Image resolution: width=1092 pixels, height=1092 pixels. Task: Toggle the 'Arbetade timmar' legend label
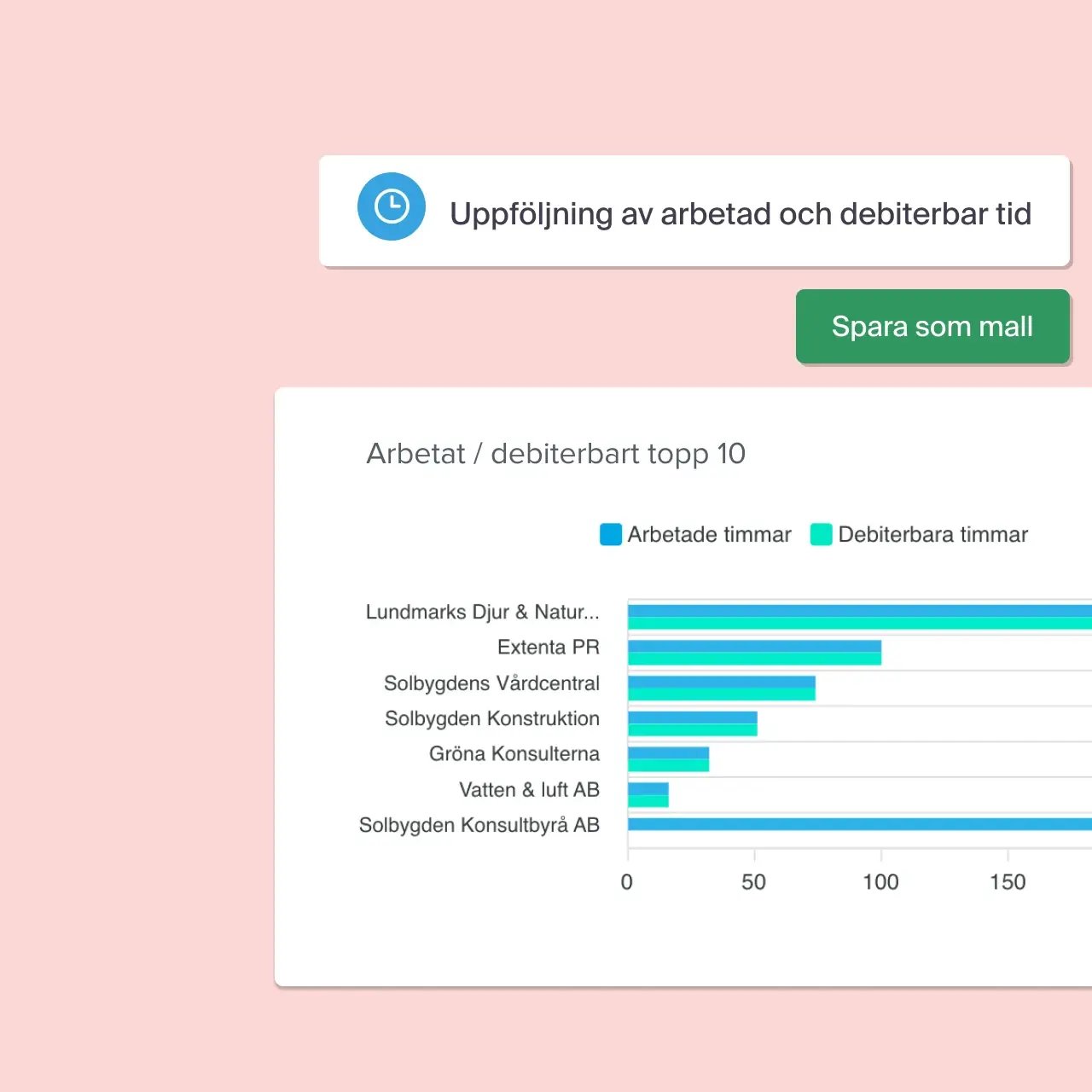[709, 535]
